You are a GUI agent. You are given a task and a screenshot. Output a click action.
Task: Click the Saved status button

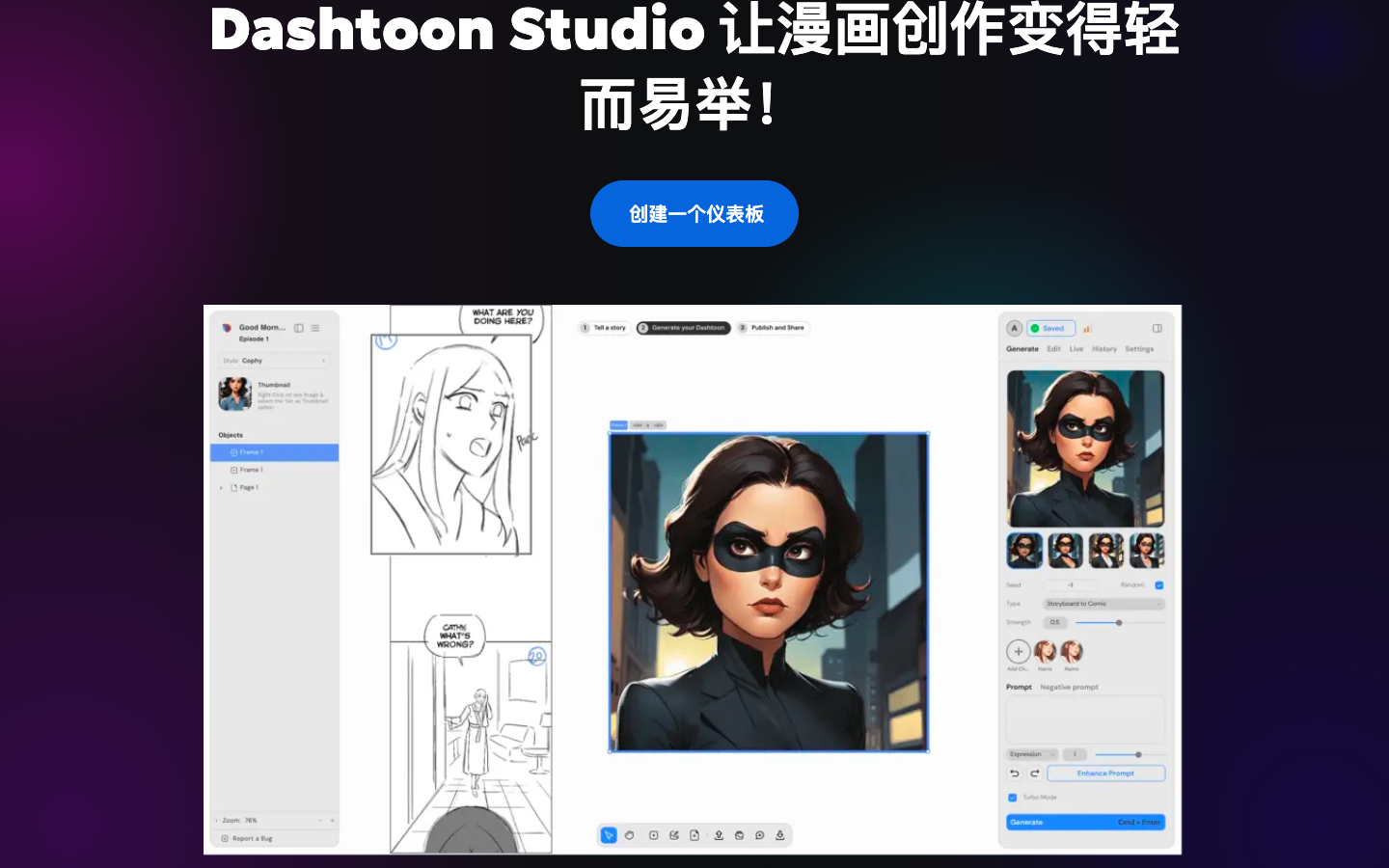pyautogui.click(x=1050, y=328)
